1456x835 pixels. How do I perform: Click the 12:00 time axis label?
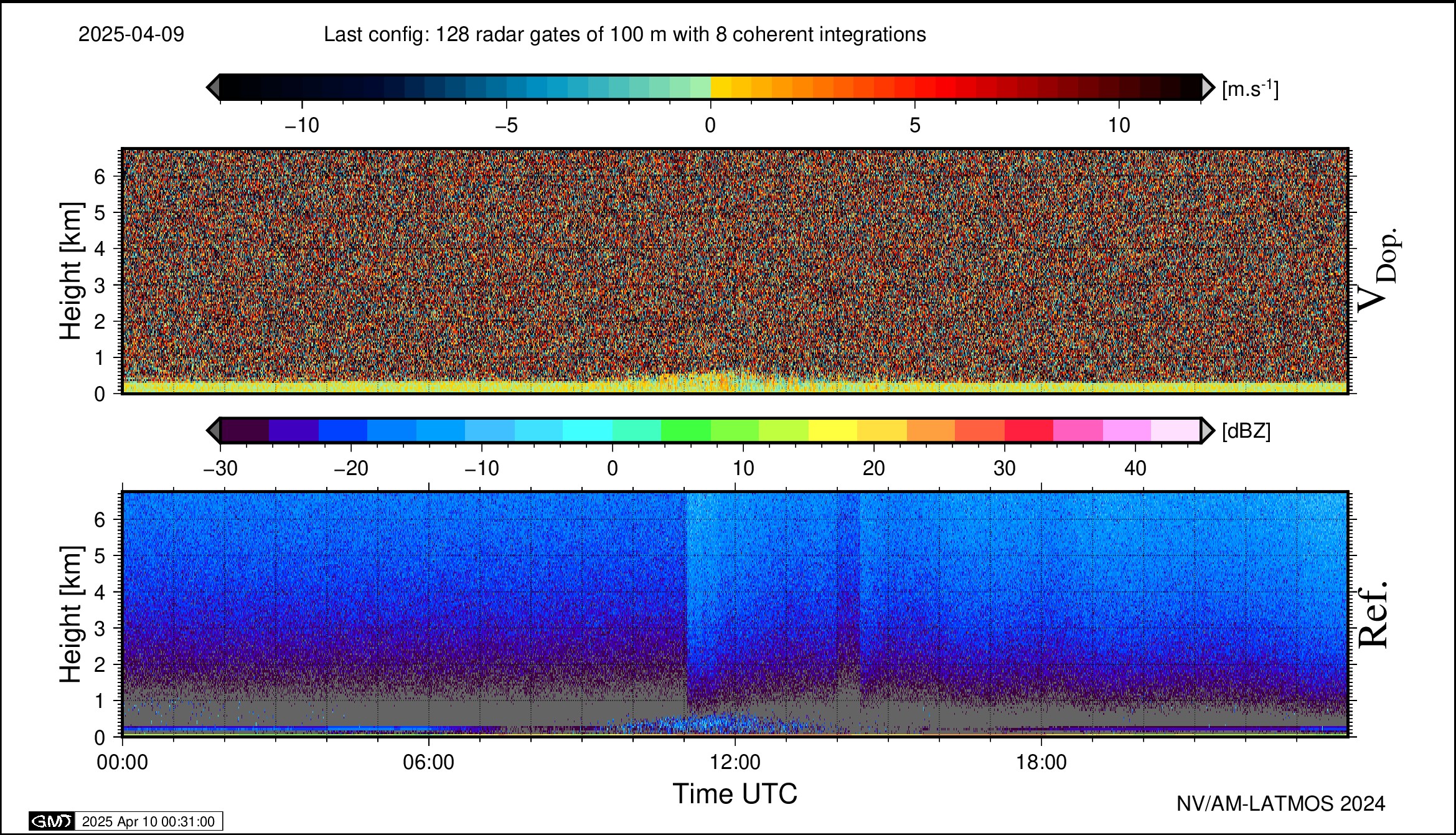(735, 762)
